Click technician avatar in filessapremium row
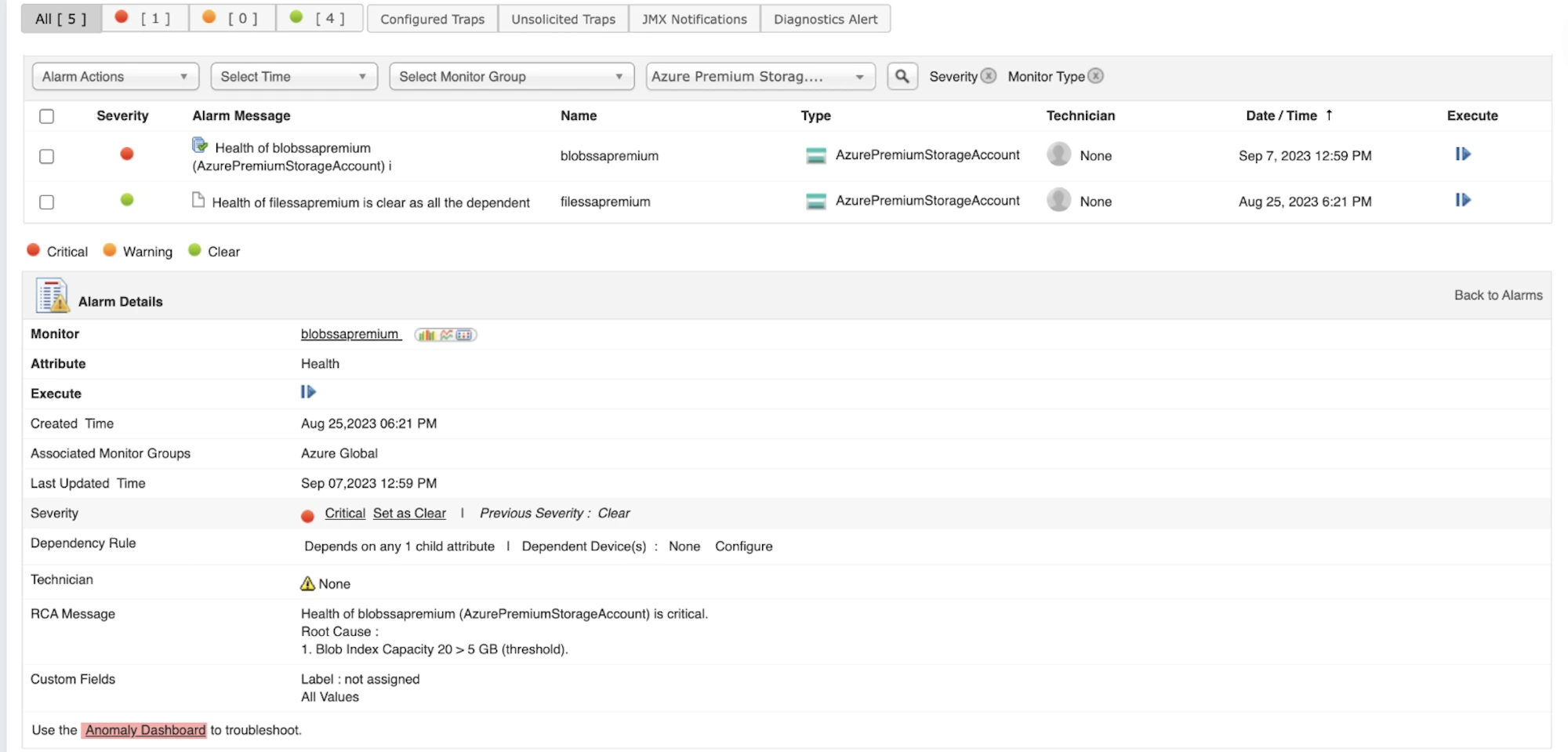The image size is (1568, 752). [1059, 200]
